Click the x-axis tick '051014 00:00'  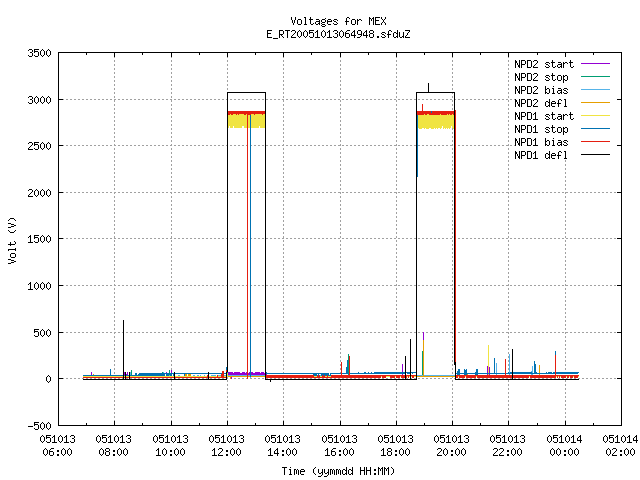(x=564, y=445)
